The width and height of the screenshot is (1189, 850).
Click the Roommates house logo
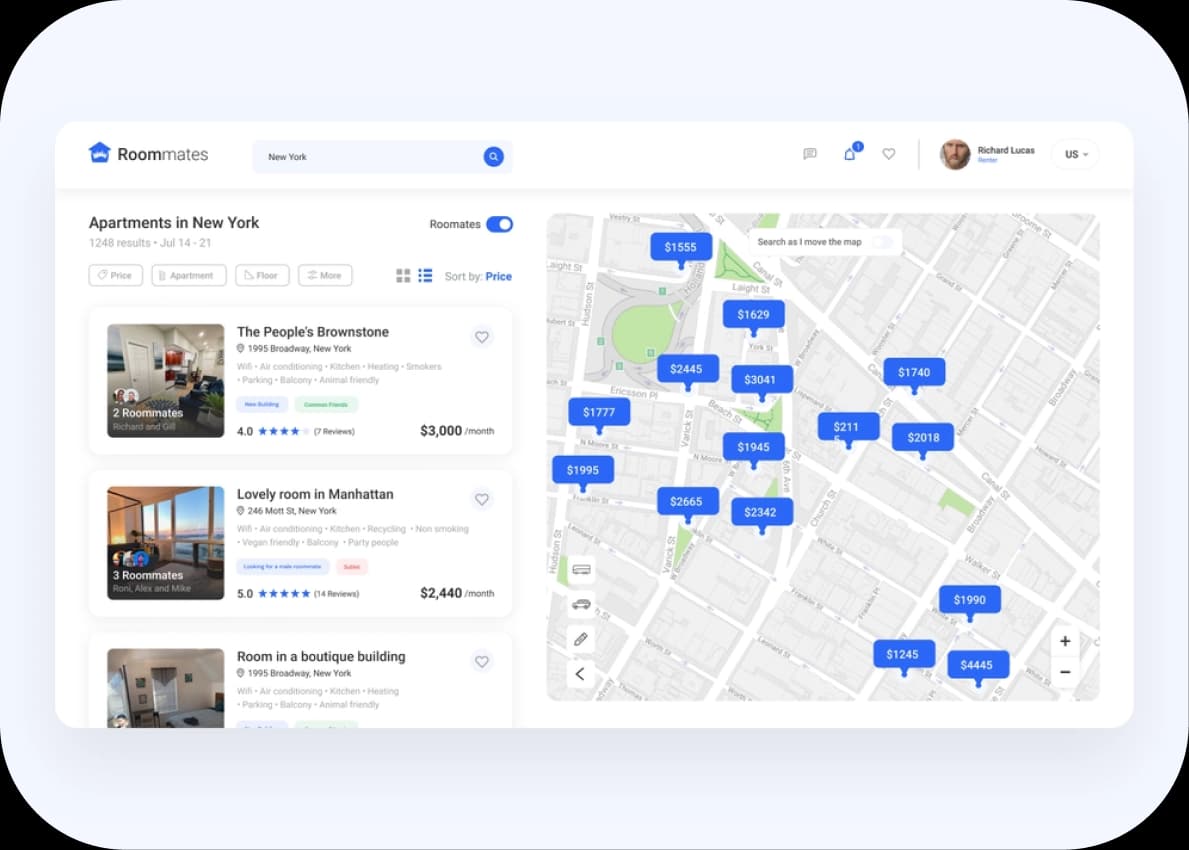tap(99, 152)
